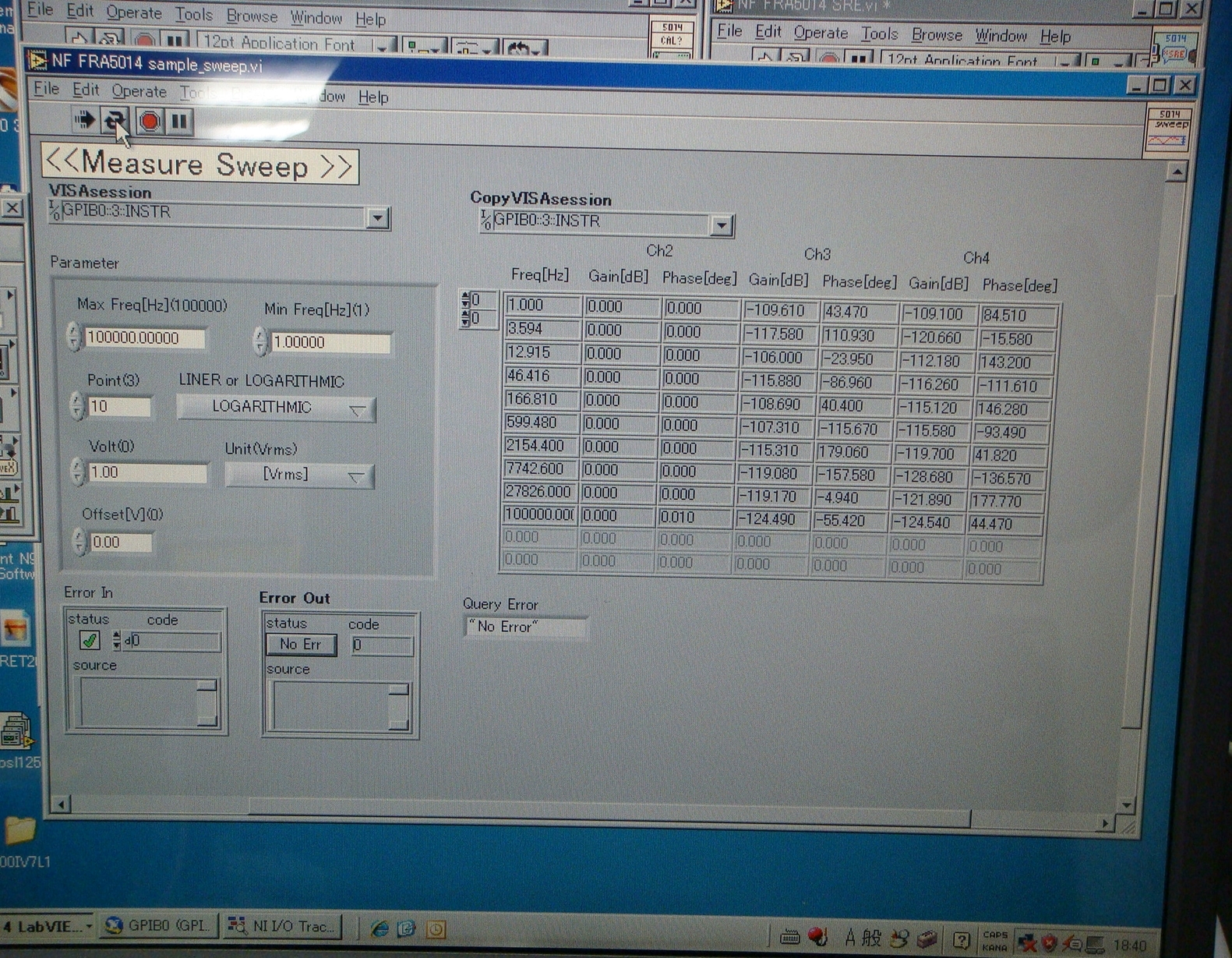This screenshot has height=958, width=1232.
Task: Open Operate menu in sample_sweep.vi
Action: [x=139, y=91]
